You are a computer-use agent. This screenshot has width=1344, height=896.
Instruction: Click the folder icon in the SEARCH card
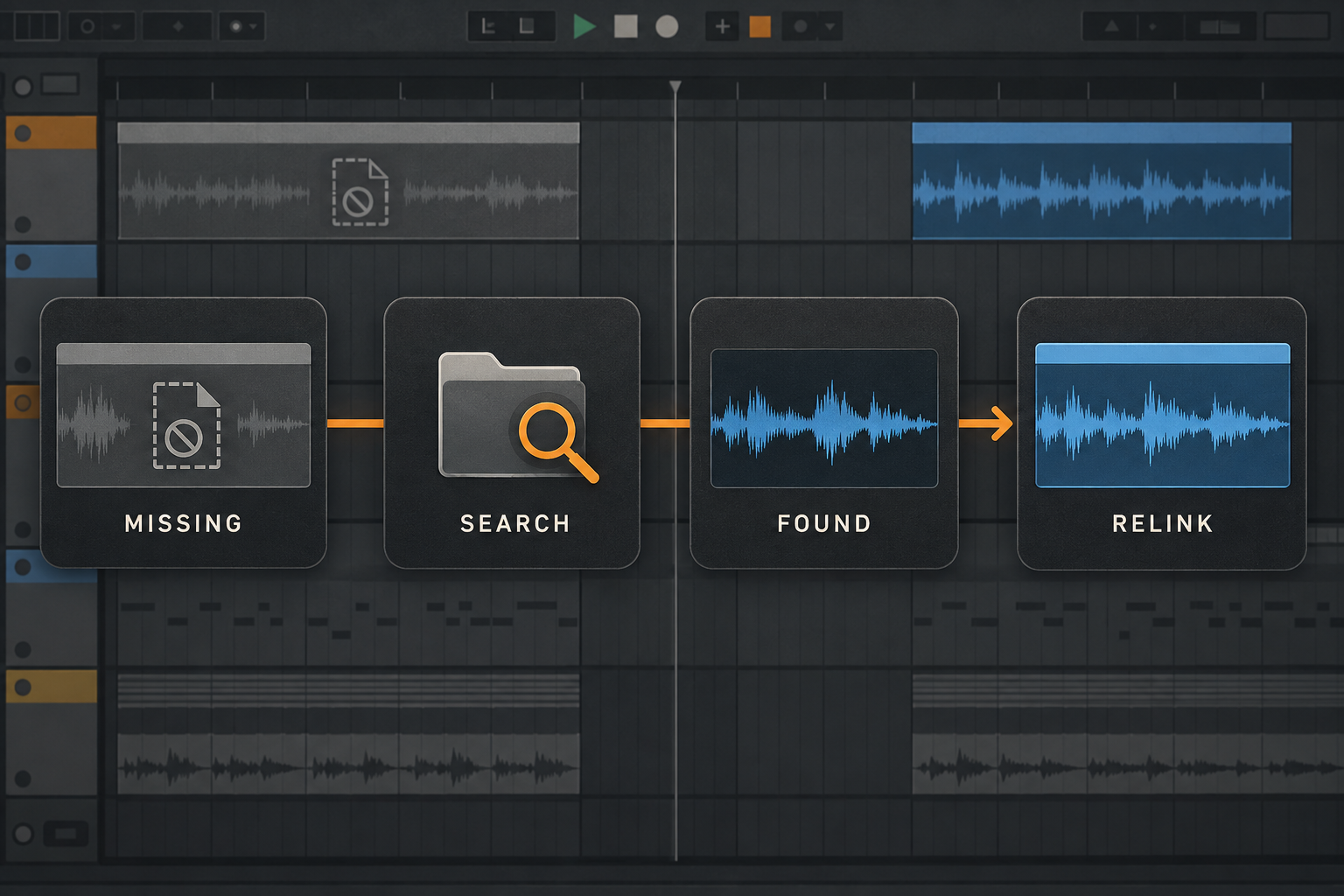[512, 416]
